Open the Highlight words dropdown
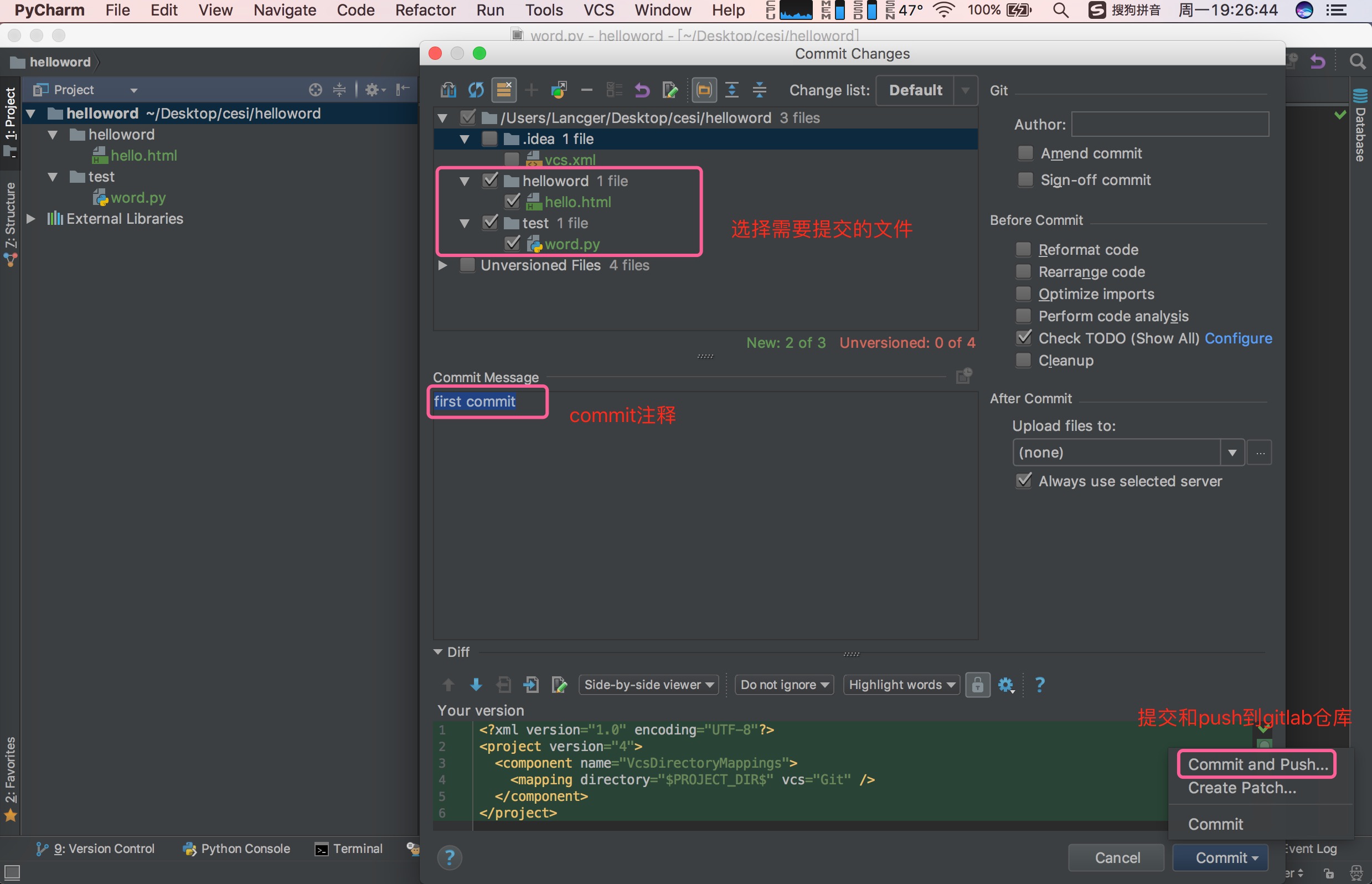 (x=901, y=684)
